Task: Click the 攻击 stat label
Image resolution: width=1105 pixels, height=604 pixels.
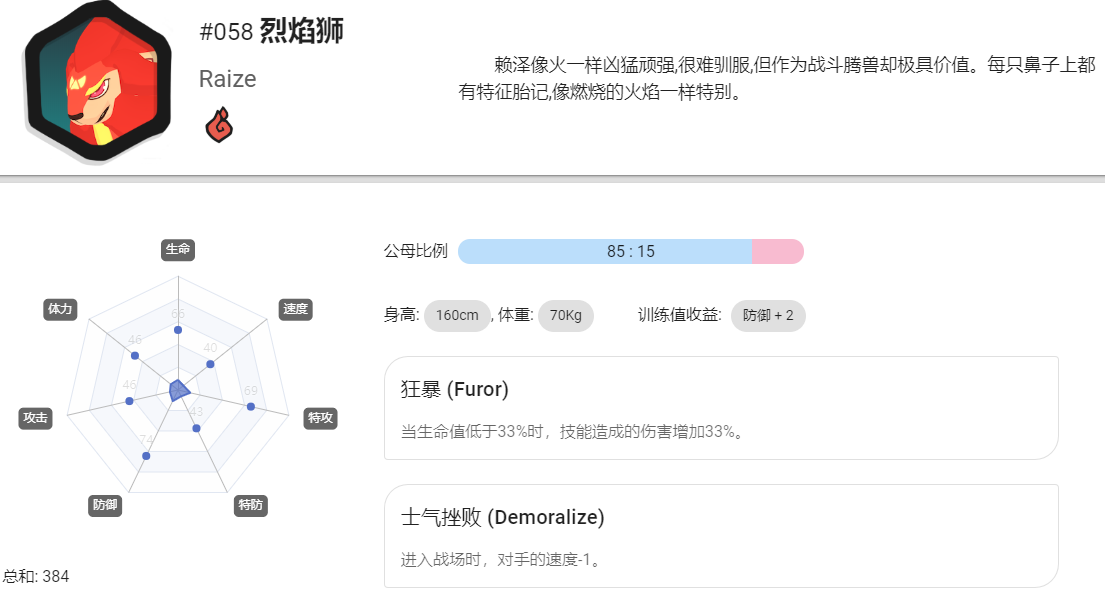Action: [35, 418]
